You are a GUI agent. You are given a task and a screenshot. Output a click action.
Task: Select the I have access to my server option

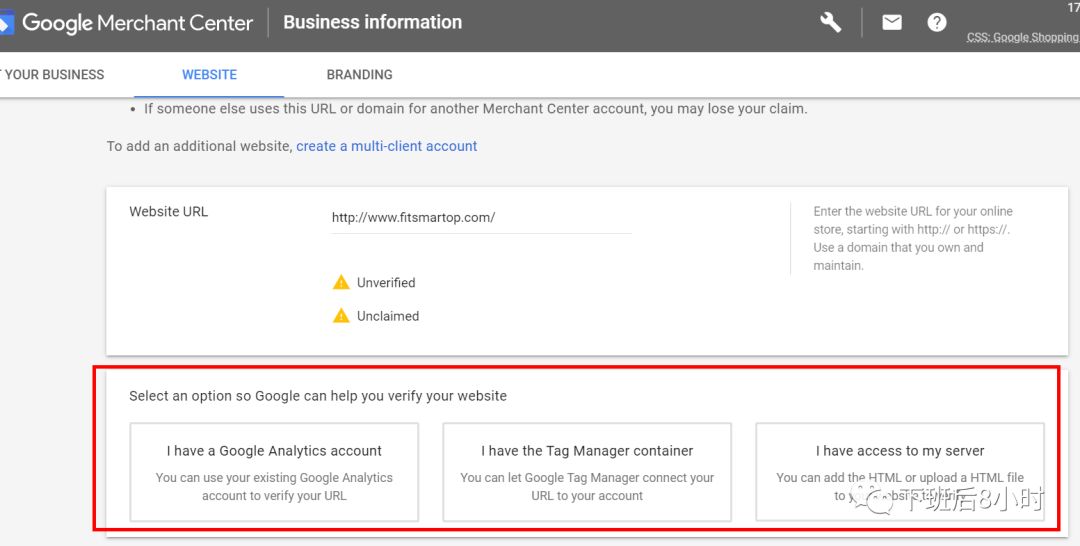tap(899, 471)
